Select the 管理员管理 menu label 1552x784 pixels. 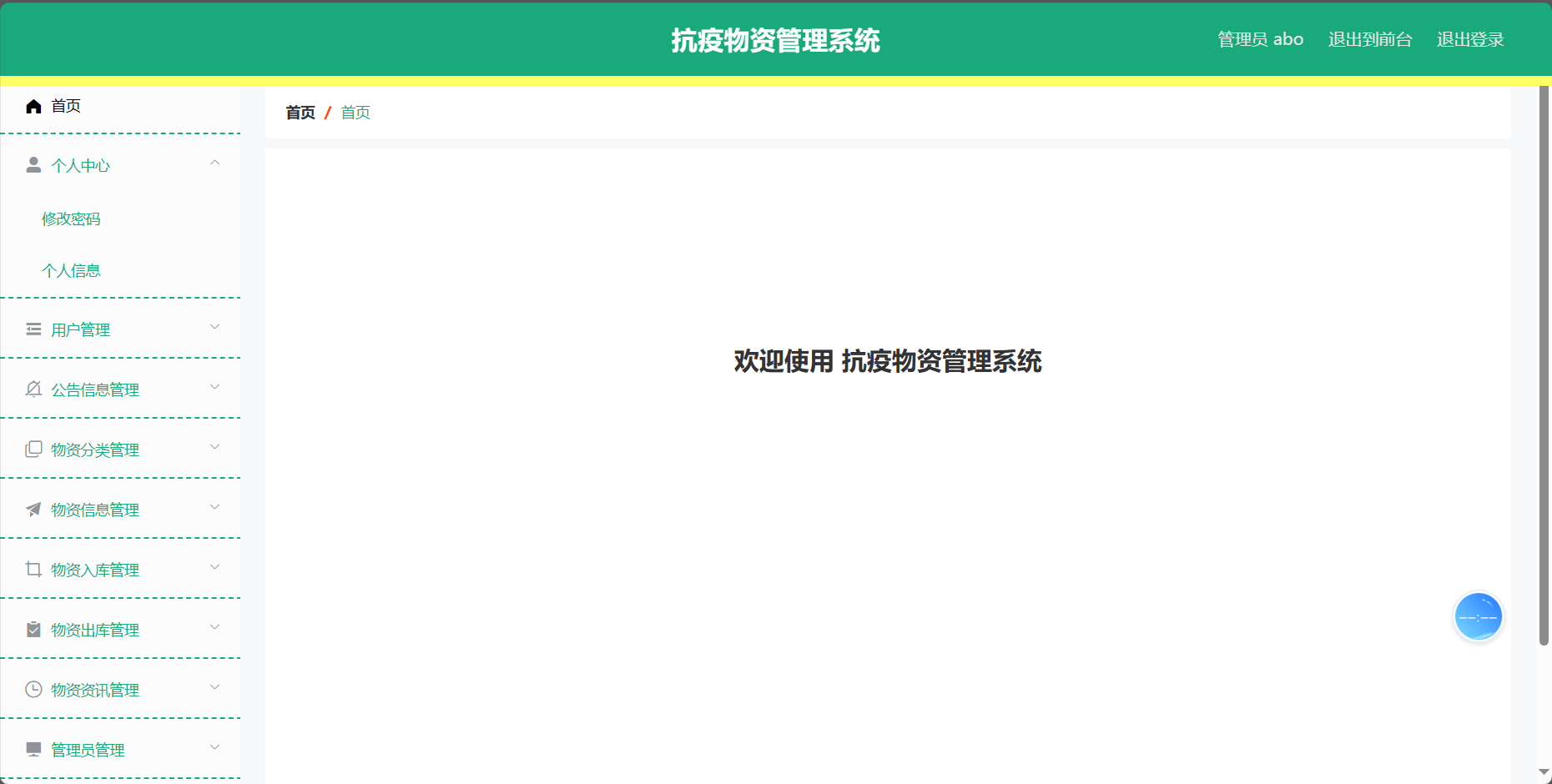[x=88, y=750]
